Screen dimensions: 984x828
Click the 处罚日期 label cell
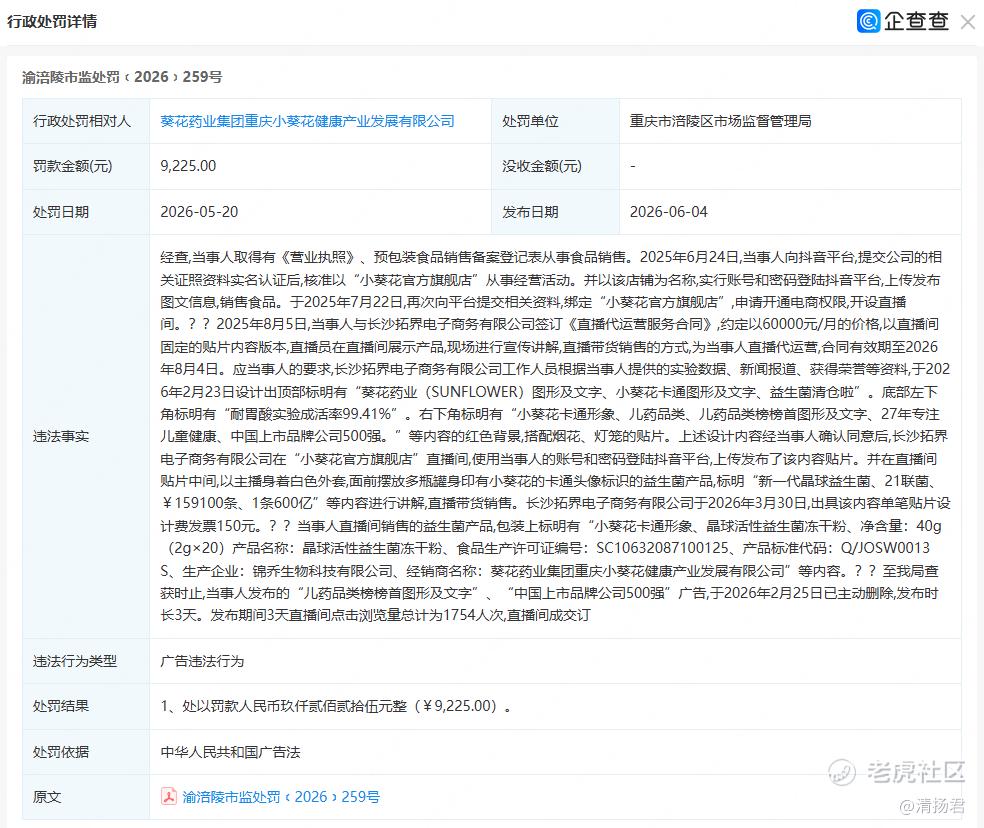click(86, 212)
